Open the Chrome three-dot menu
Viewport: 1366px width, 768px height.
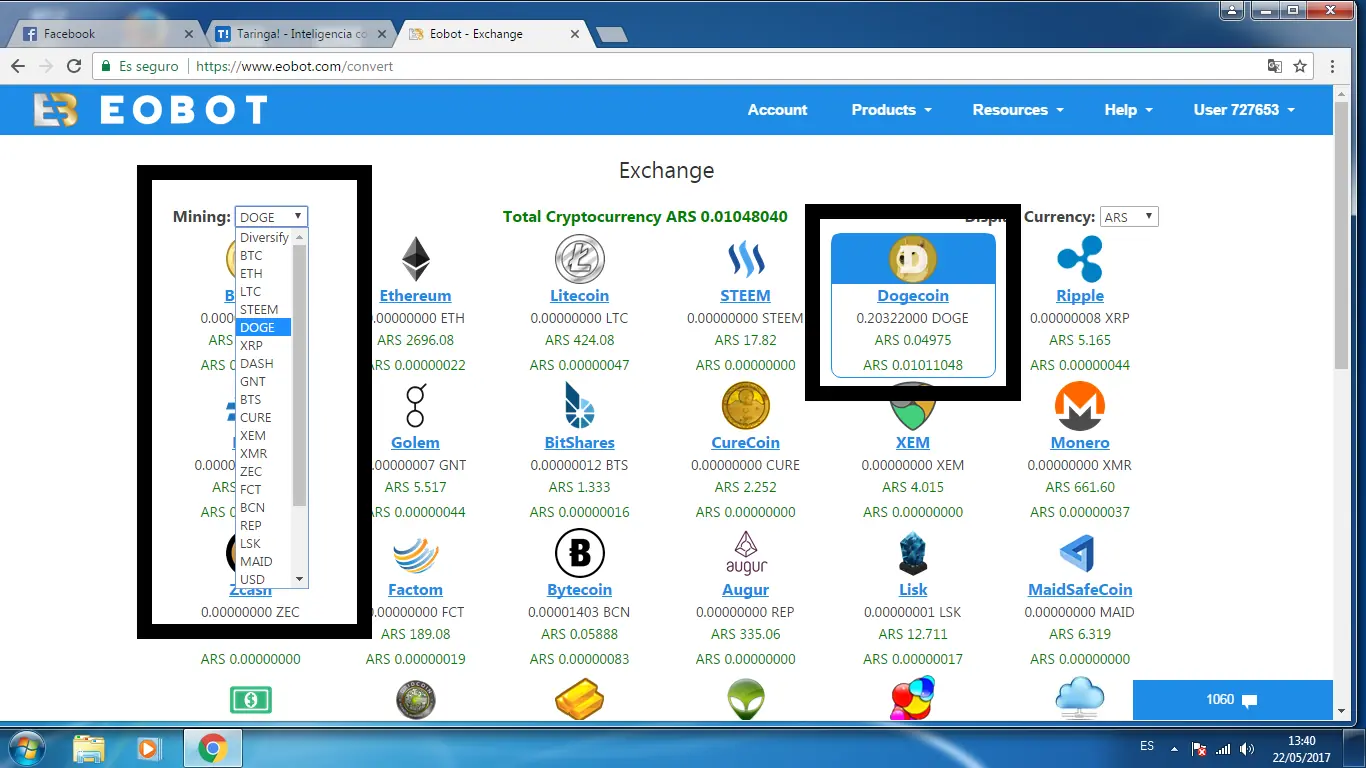pyautogui.click(x=1333, y=66)
